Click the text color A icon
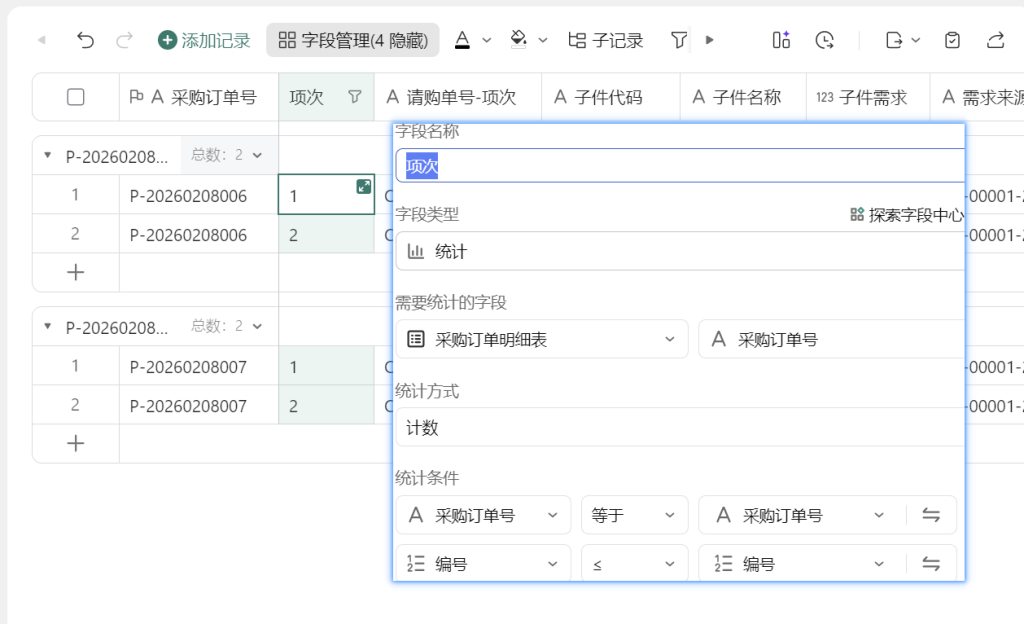 [x=462, y=40]
